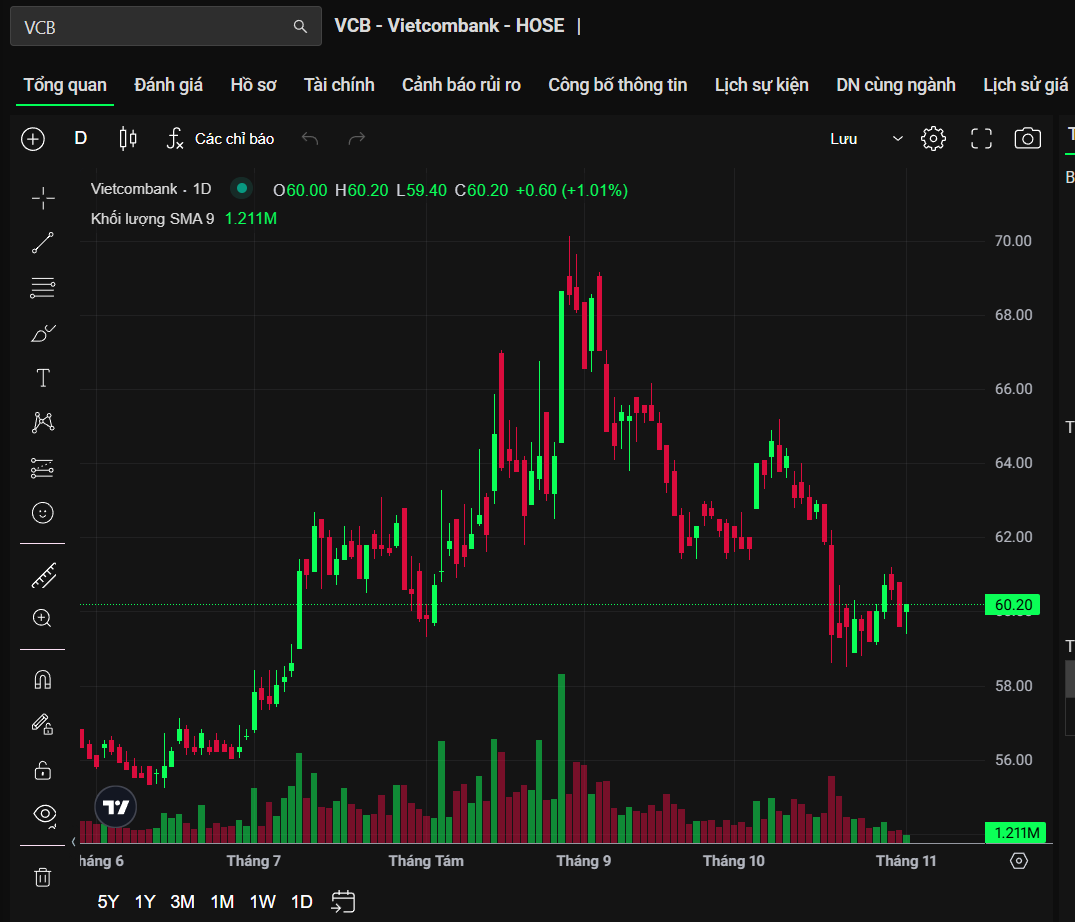The image size is (1075, 922).
Task: Click the VCB search input field
Action: 155,27
